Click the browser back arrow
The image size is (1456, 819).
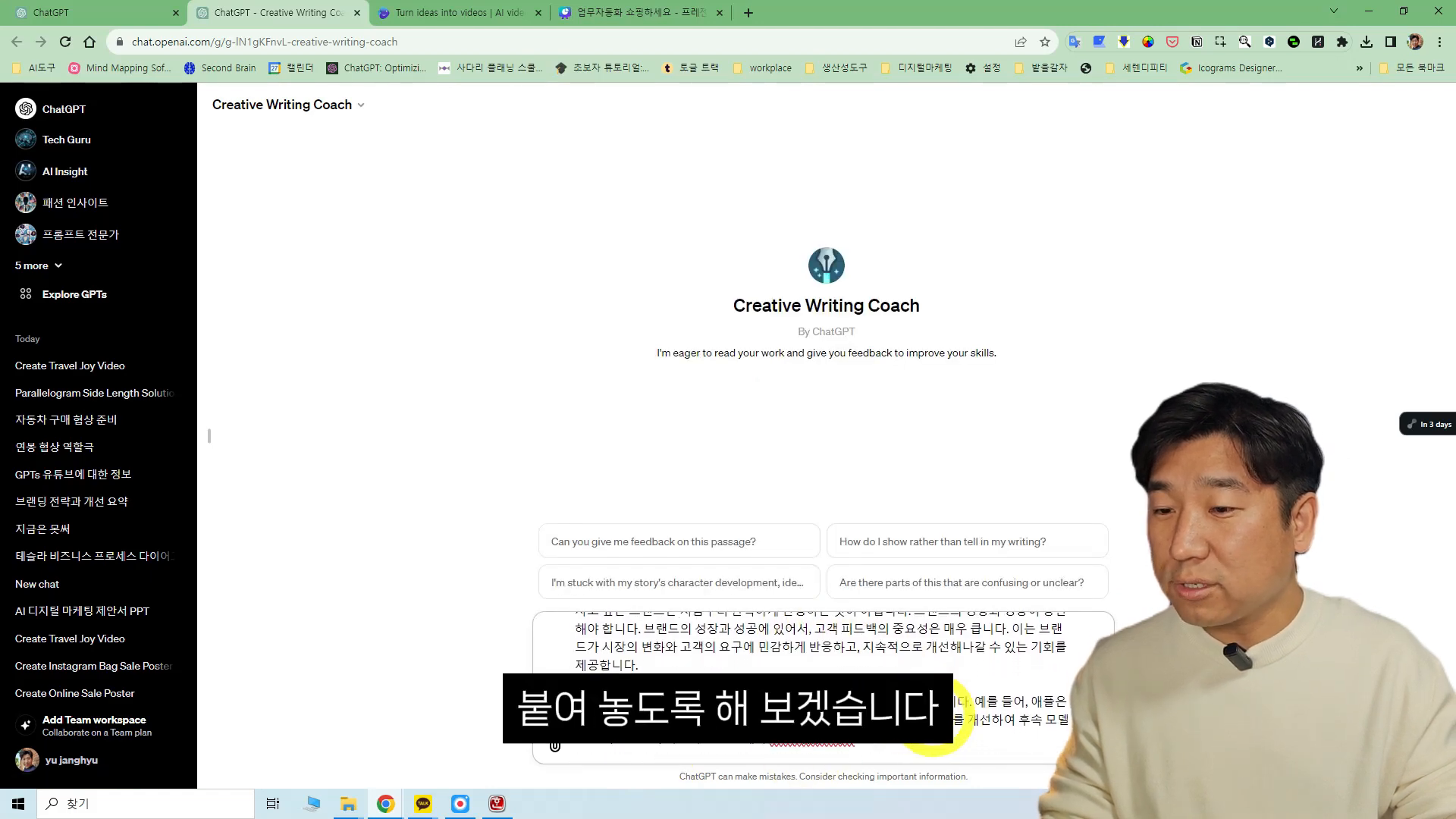click(17, 42)
